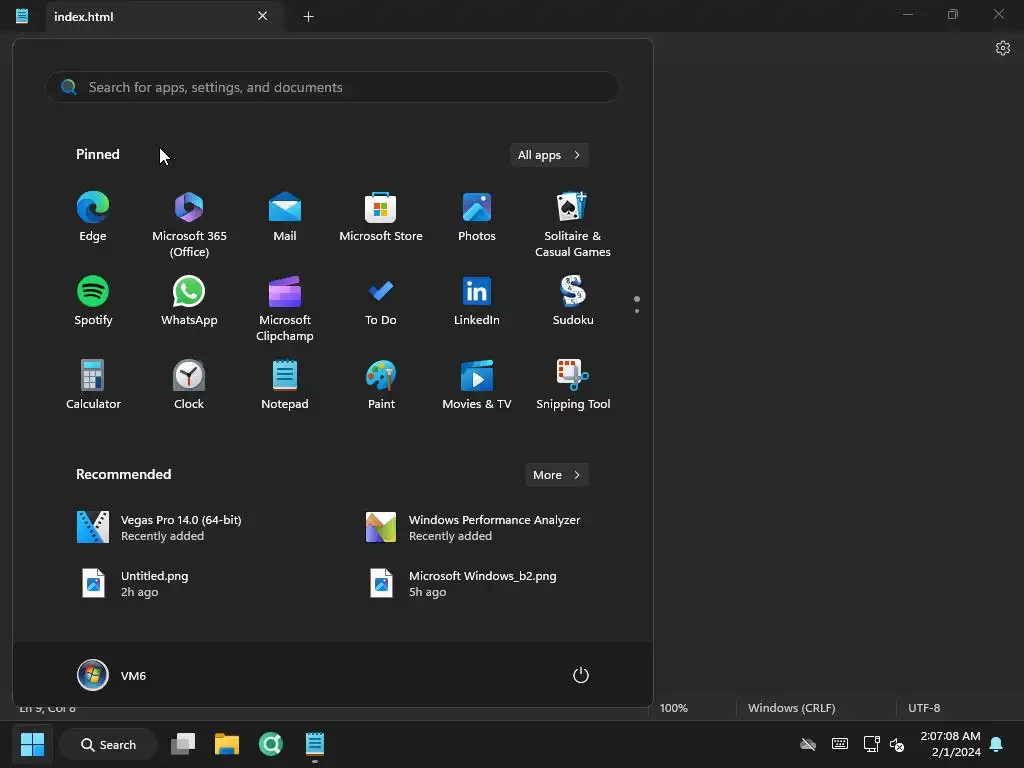
Task: Open Paint
Action: [x=381, y=385]
